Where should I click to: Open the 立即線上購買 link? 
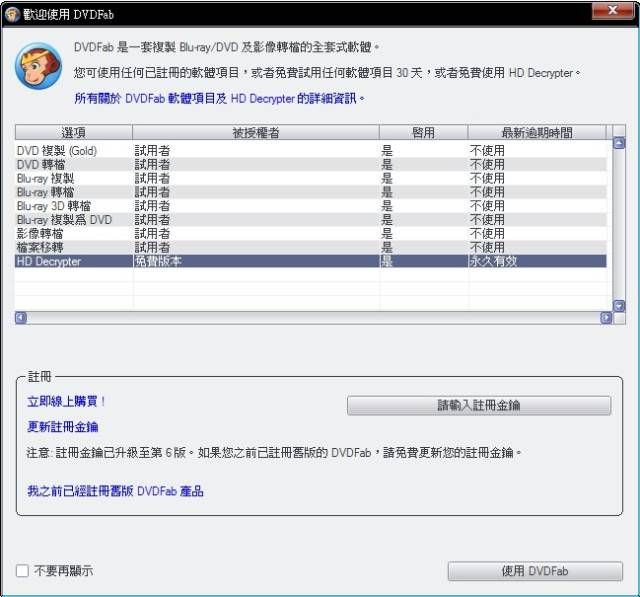coord(67,401)
